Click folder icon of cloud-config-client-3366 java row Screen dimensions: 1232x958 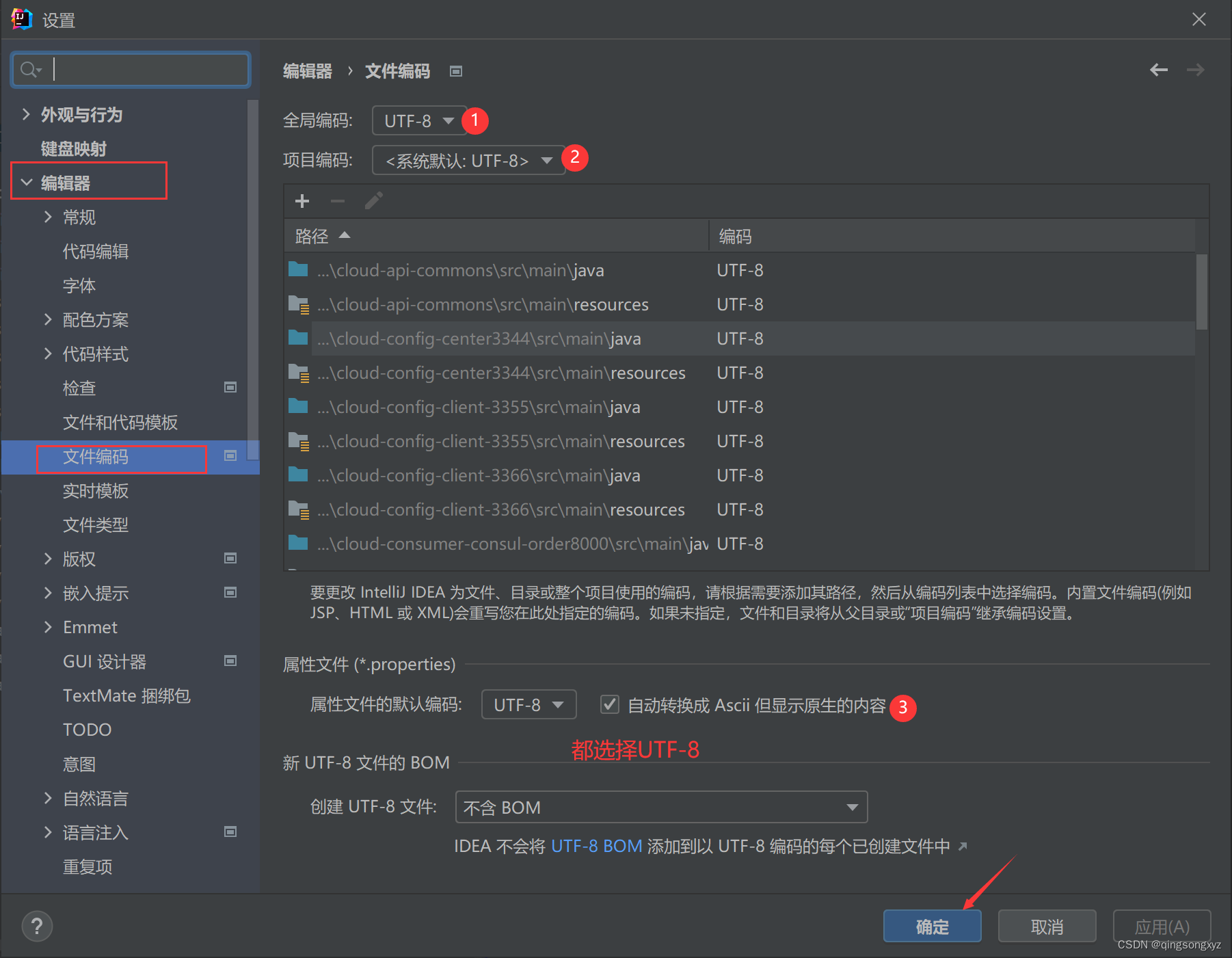click(298, 475)
